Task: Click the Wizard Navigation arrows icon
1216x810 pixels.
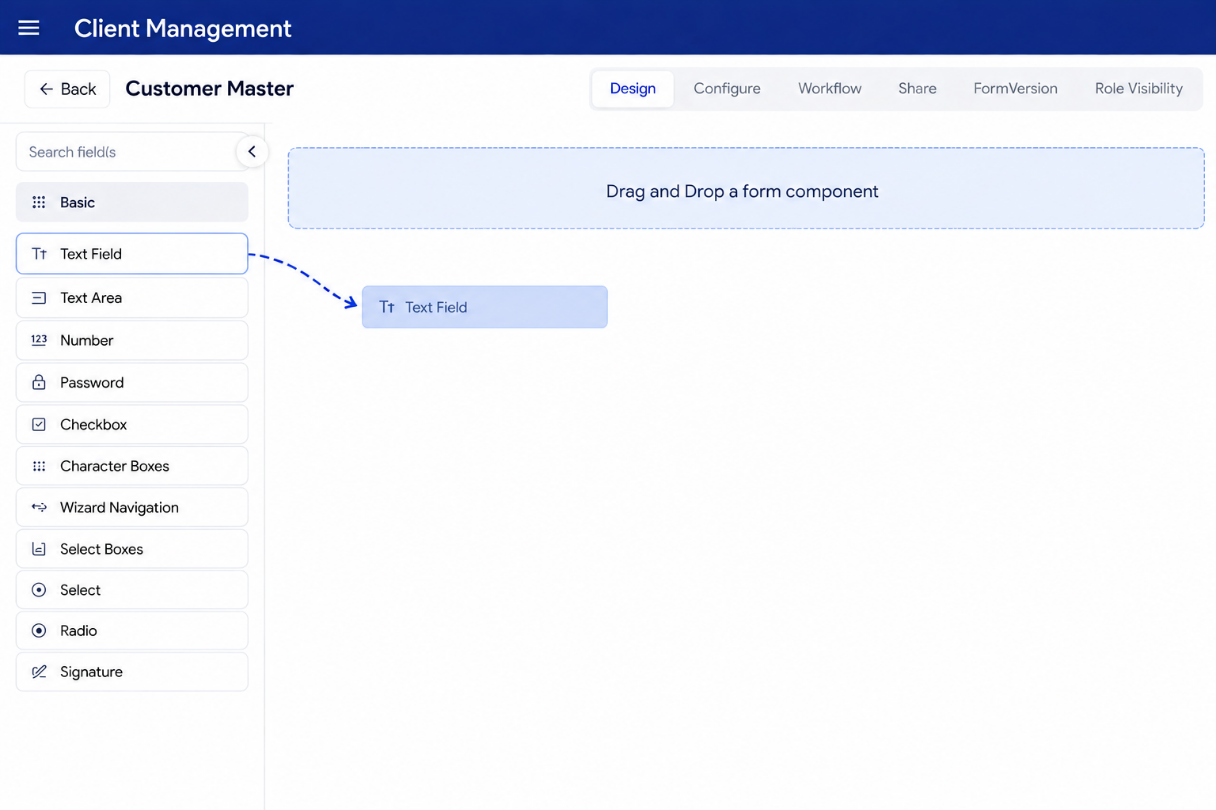Action: coord(39,507)
